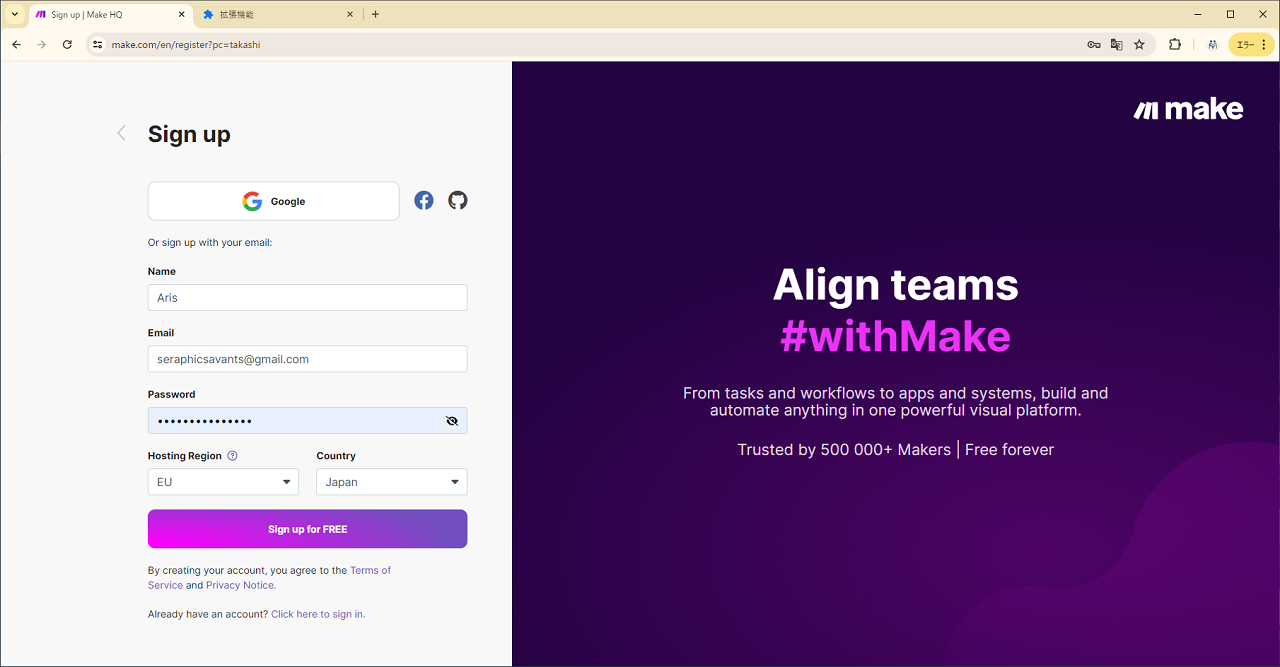Image resolution: width=1280 pixels, height=667 pixels.
Task: Go back using the left chevron beside Sign up
Action: click(122, 133)
